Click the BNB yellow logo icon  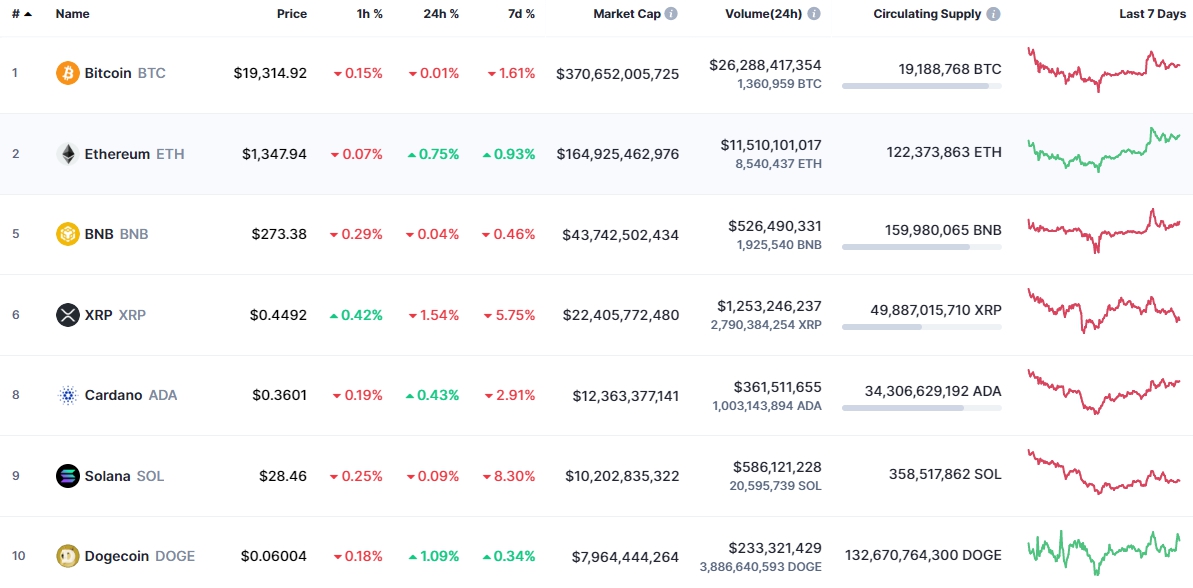(68, 234)
